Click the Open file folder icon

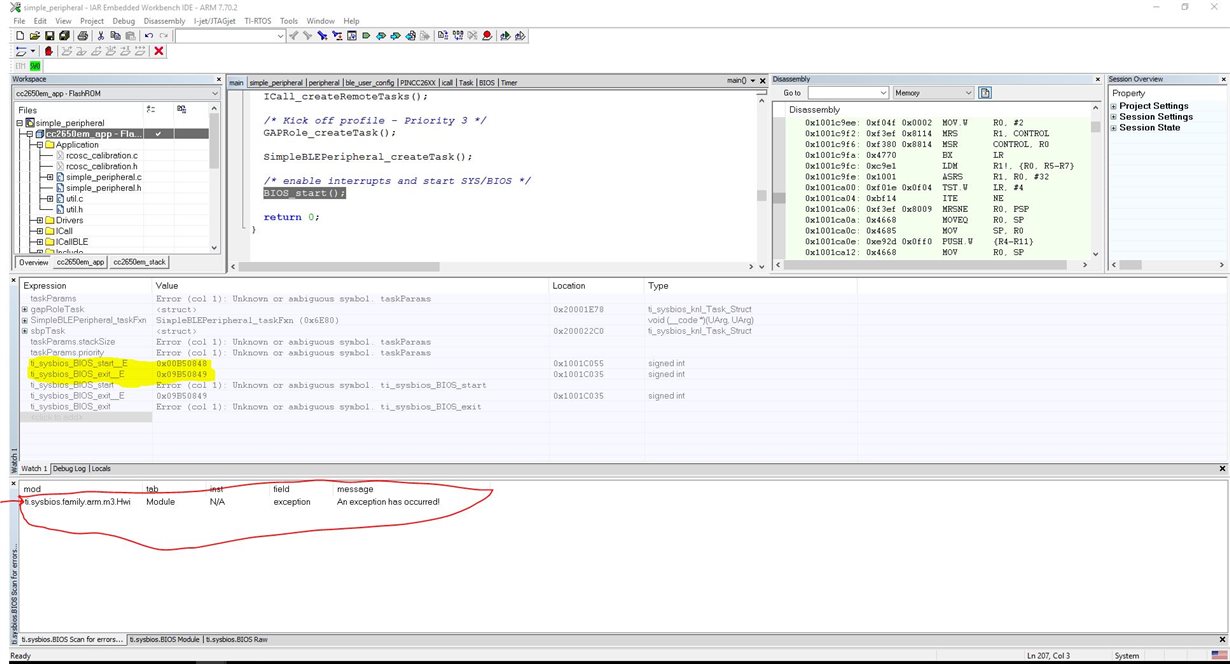tap(34, 36)
